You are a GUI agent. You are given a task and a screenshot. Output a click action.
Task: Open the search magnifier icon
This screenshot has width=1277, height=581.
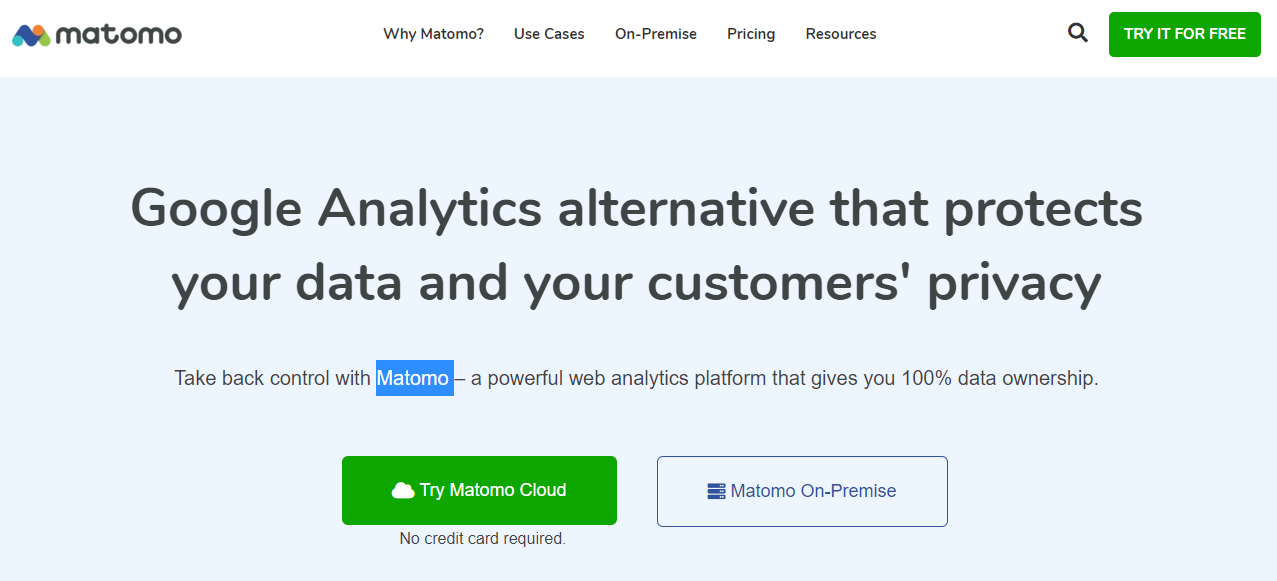pyautogui.click(x=1077, y=33)
